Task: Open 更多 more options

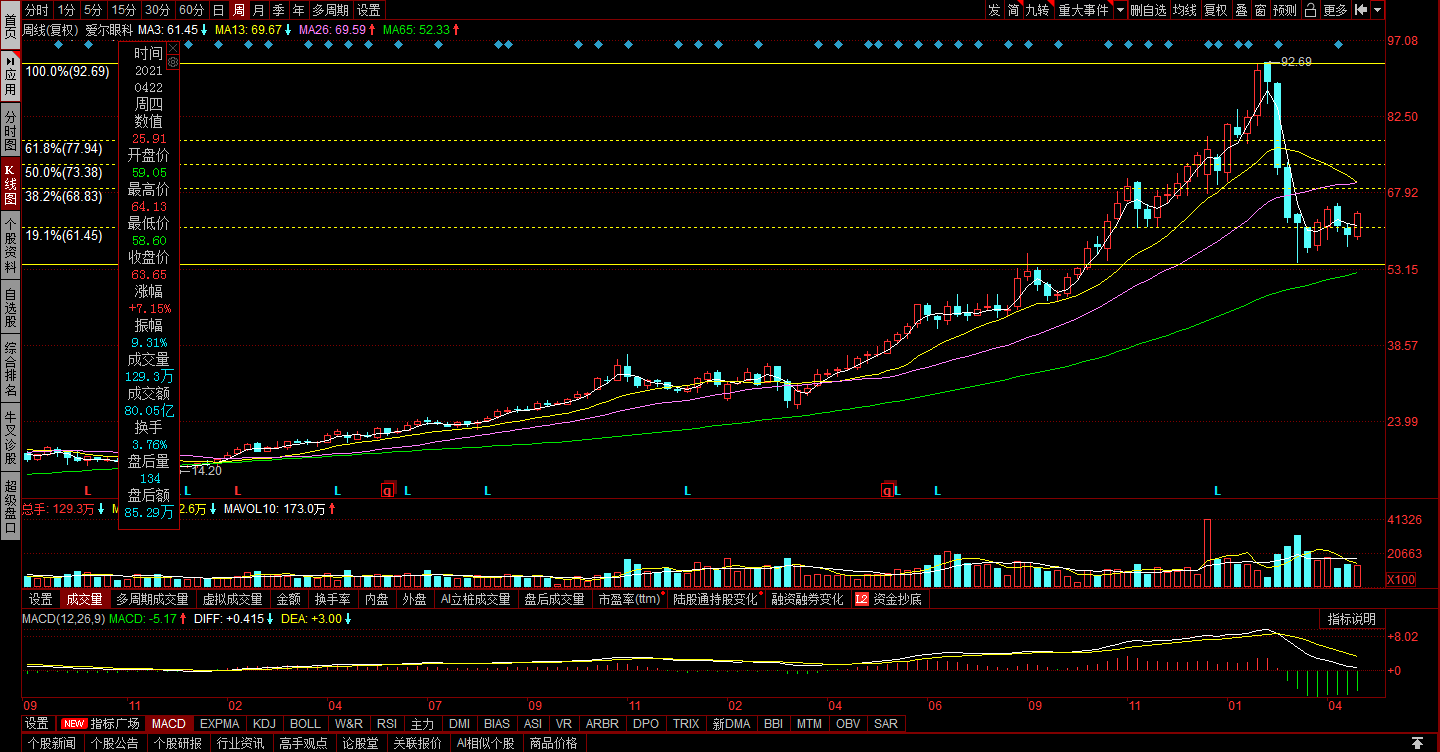Action: (x=1335, y=10)
